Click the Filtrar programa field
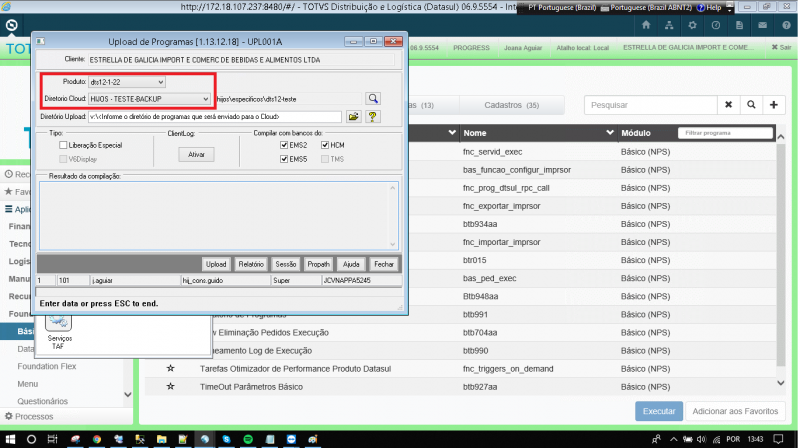Viewport: 800px width, 448px height. click(x=725, y=133)
